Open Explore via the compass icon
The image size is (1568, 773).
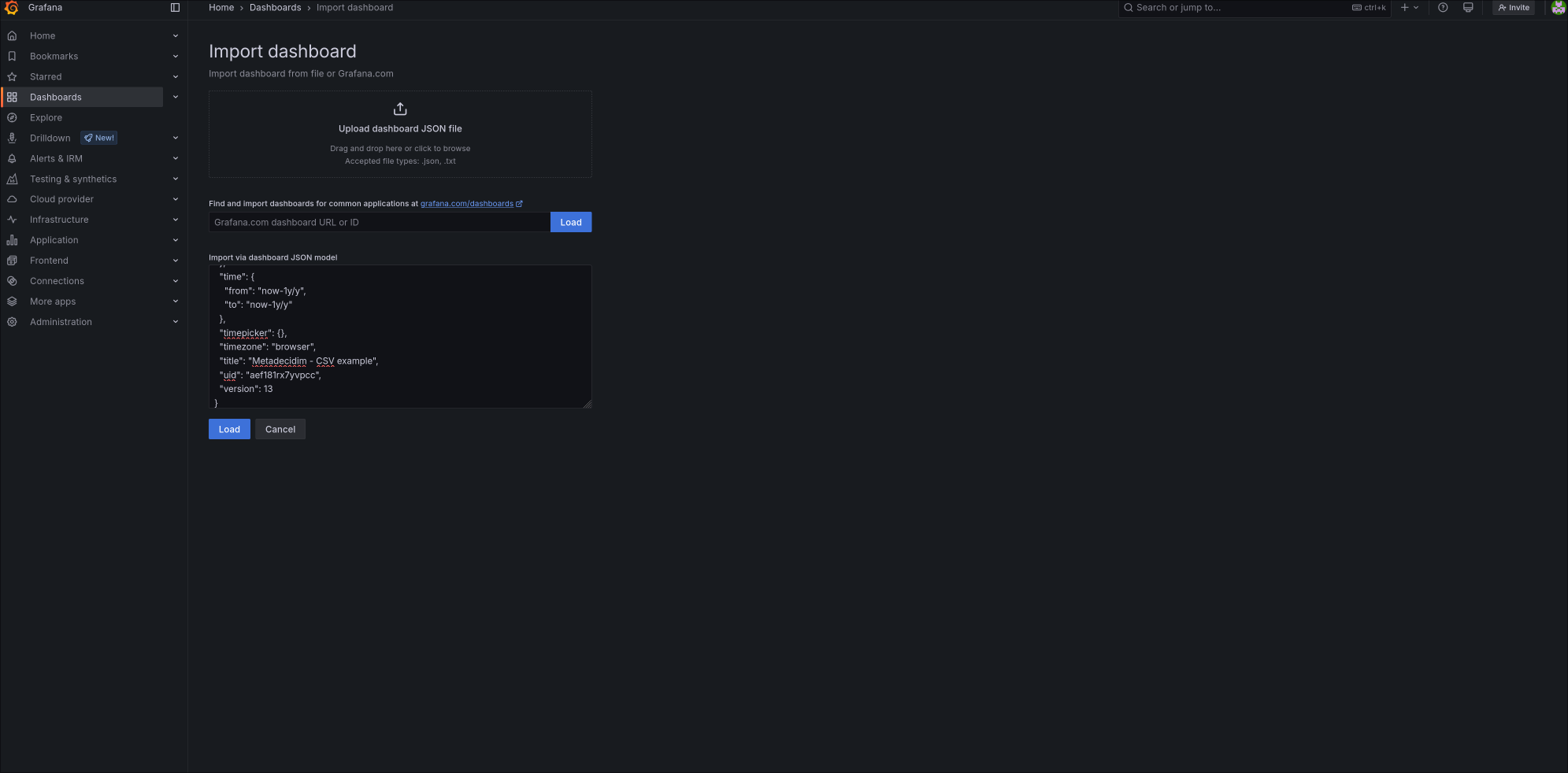[x=12, y=117]
